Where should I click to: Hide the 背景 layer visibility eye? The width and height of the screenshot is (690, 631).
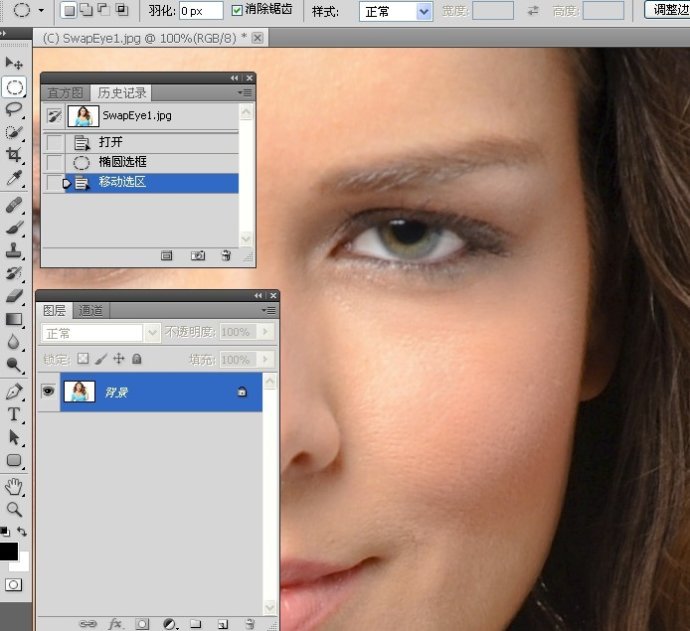click(x=48, y=390)
